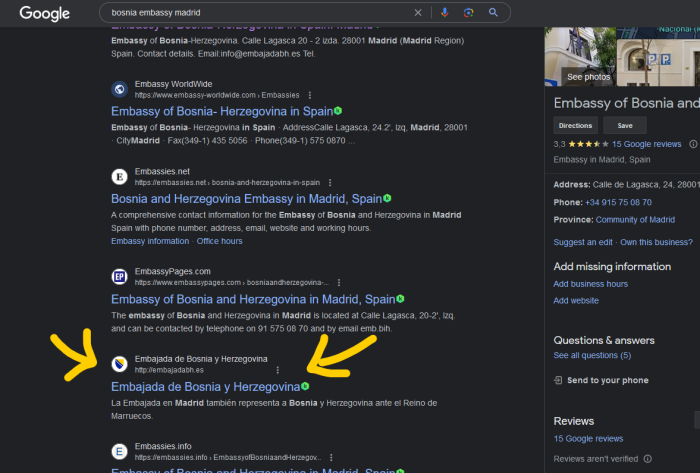Open EmbassyPages Embassy of Bosnia and Herzegovina link
The image size is (700, 473).
pos(253,299)
